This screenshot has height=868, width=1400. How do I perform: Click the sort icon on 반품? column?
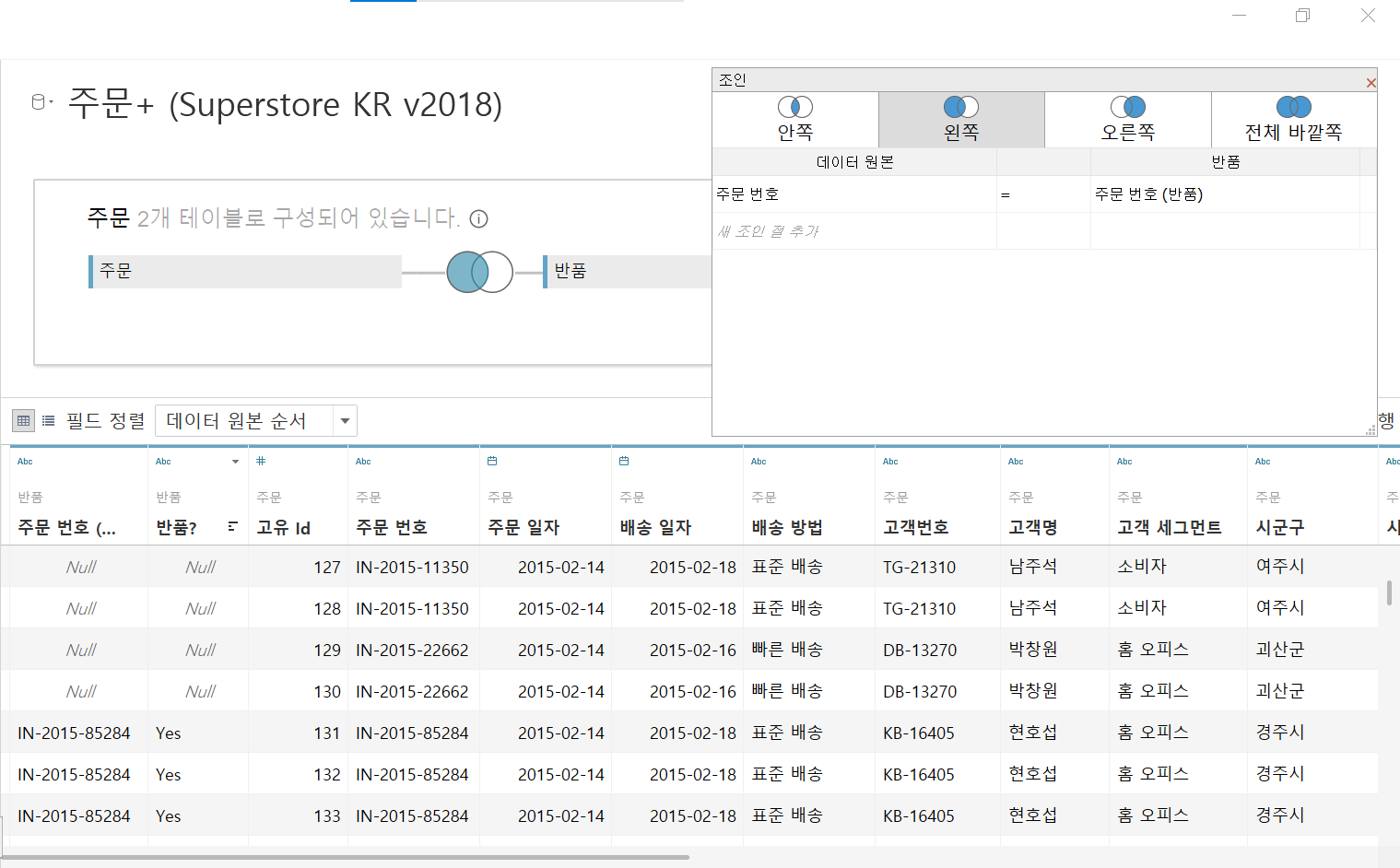232,527
